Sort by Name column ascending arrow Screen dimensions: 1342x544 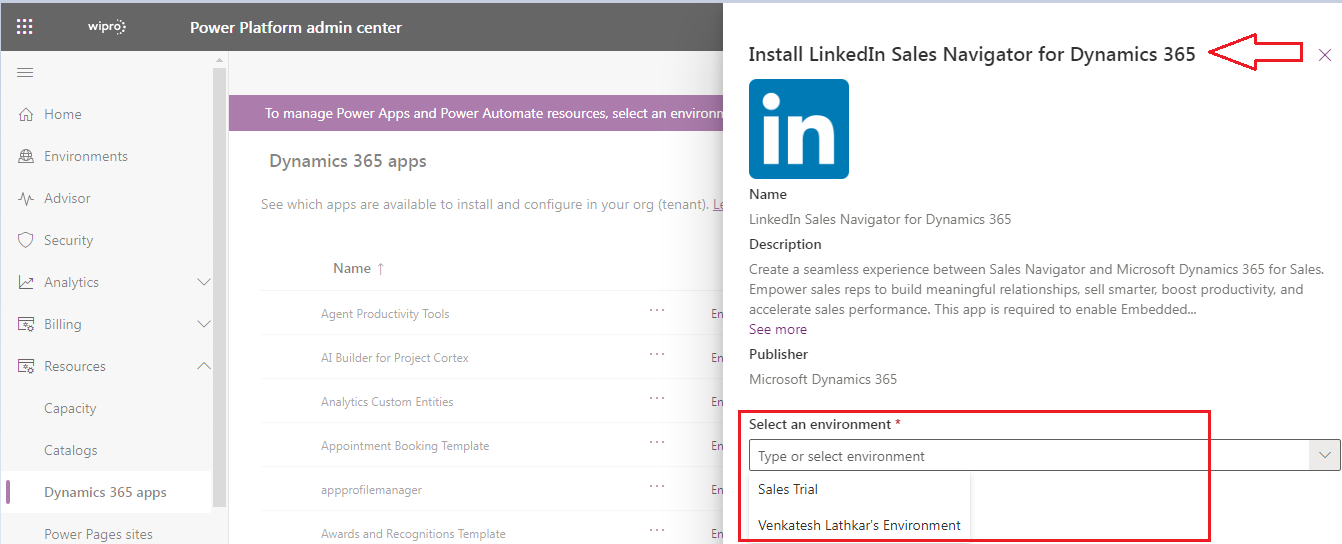[380, 268]
